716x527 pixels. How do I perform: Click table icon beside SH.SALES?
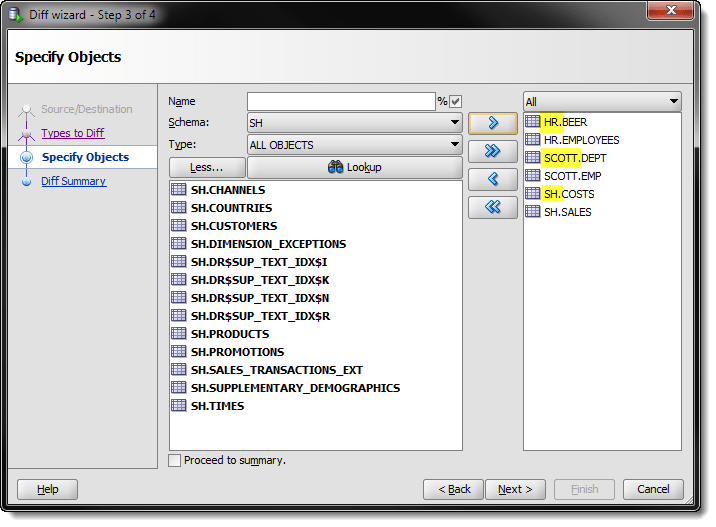pyautogui.click(x=532, y=211)
